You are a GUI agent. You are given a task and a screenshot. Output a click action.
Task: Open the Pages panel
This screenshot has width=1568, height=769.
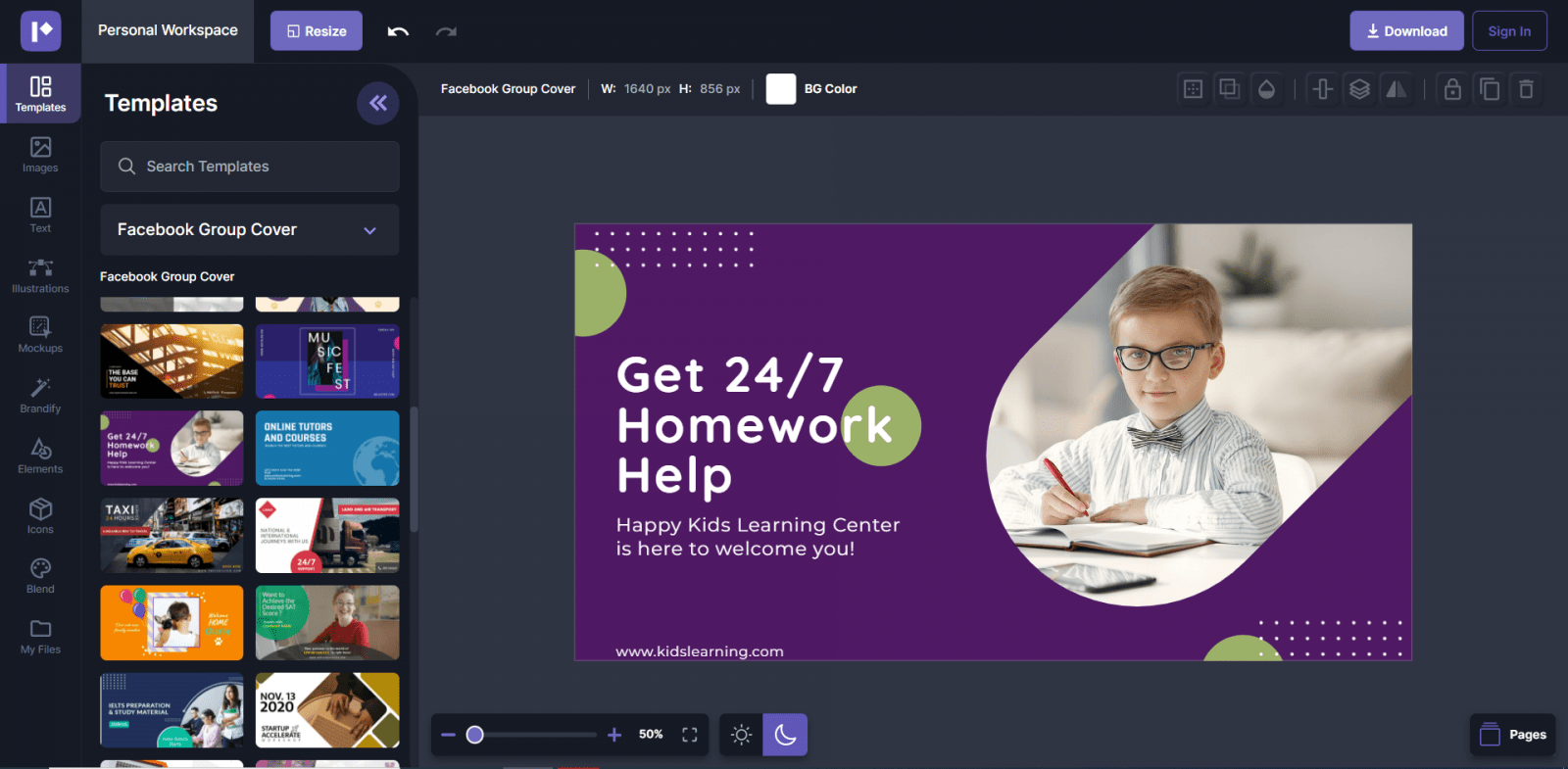(x=1513, y=735)
